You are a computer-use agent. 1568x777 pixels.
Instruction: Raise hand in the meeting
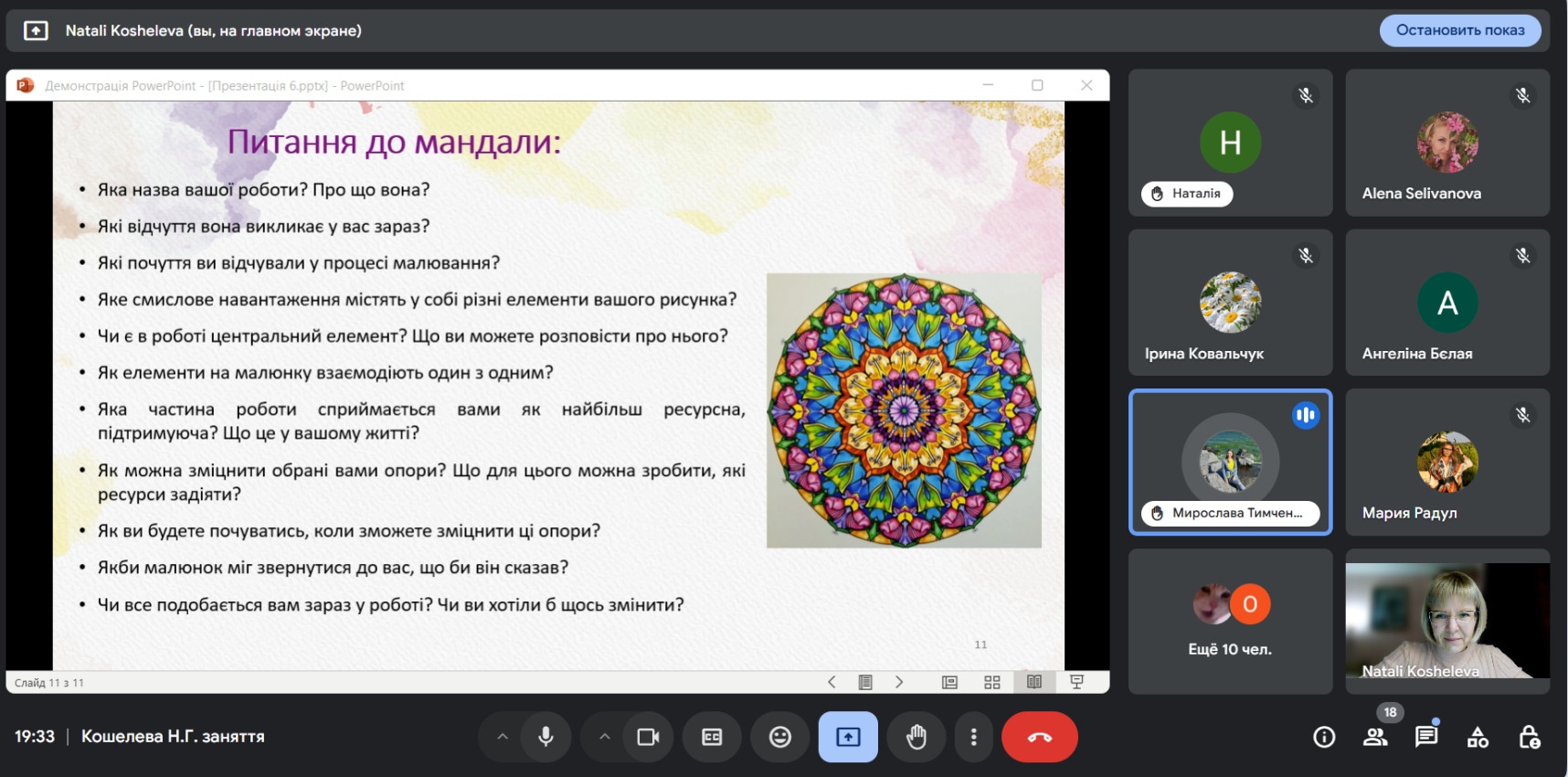click(916, 737)
